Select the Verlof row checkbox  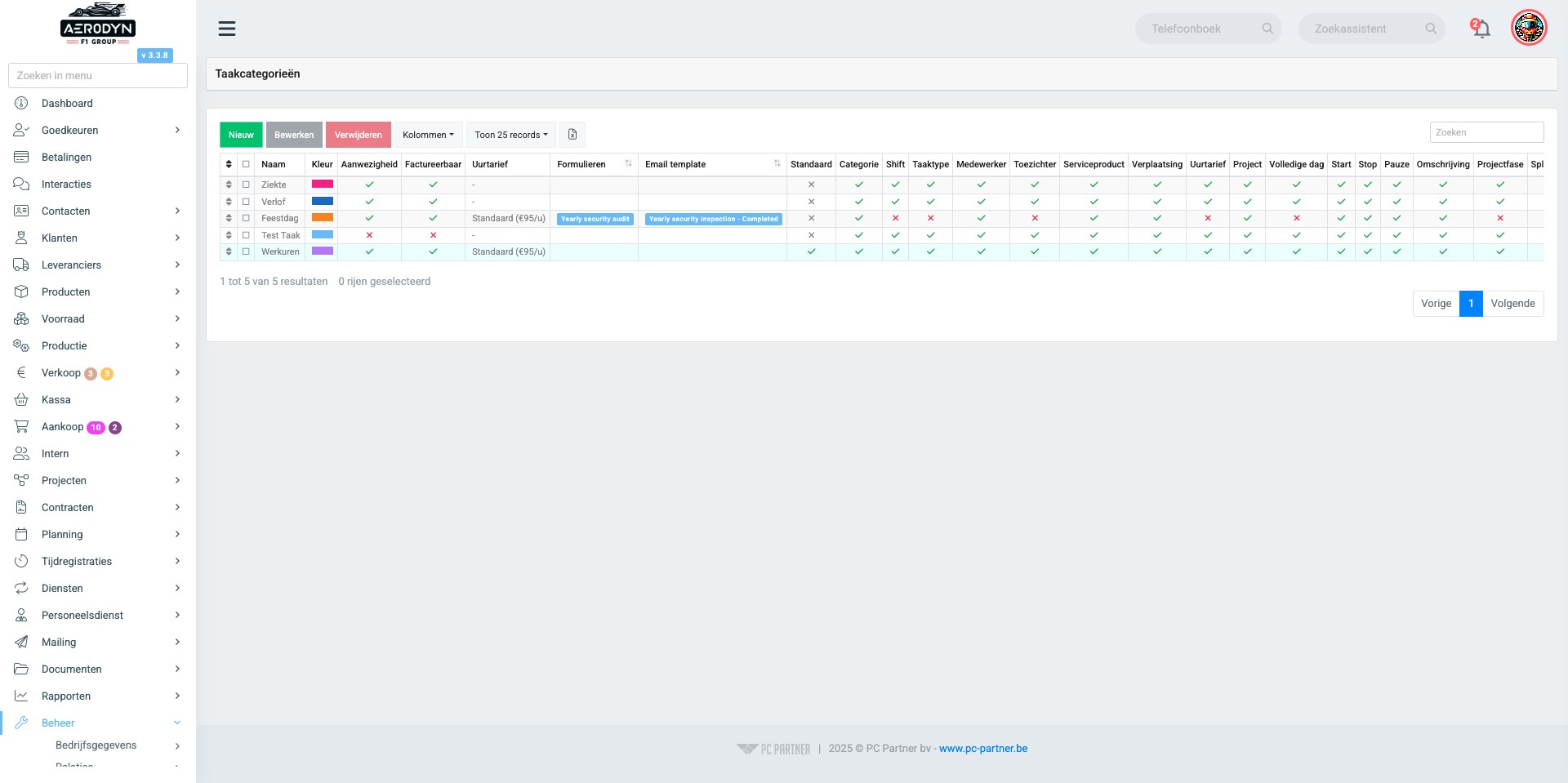click(246, 202)
